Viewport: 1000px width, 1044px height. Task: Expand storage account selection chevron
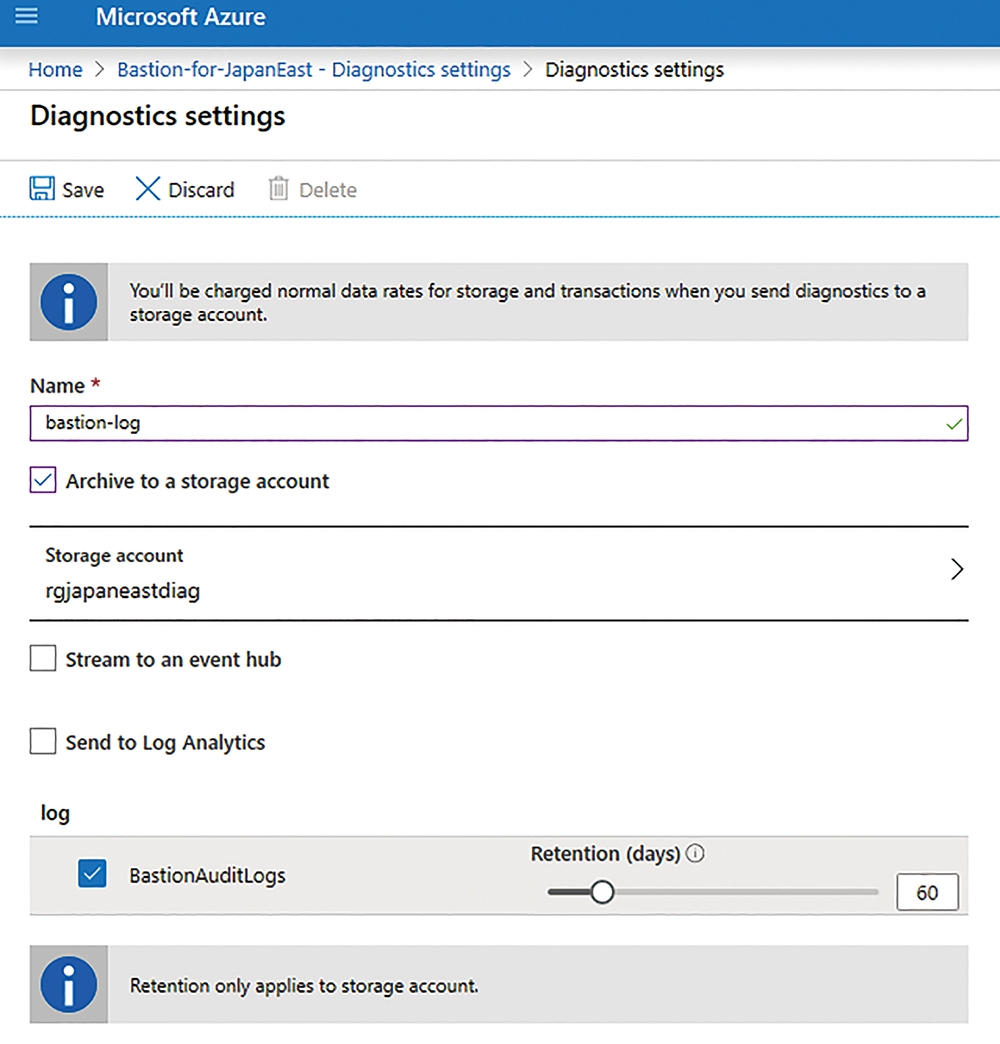[957, 569]
